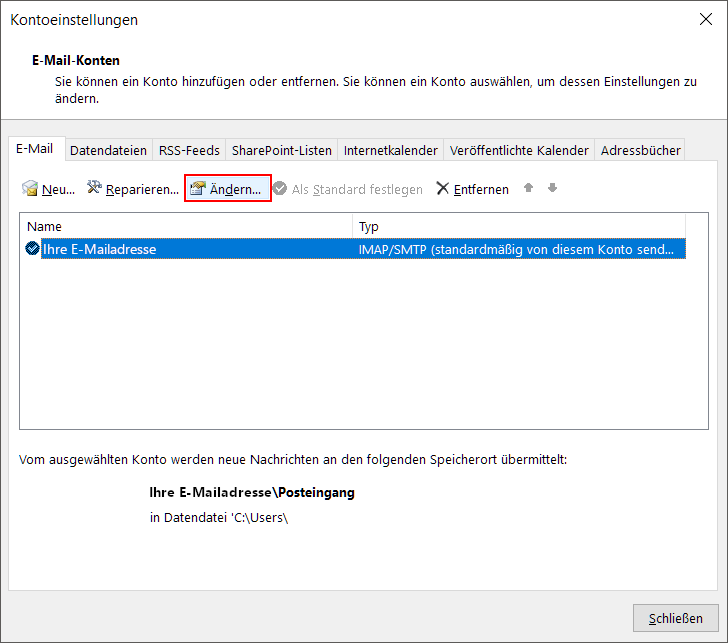
Task: Sort accounts by the Name column header
Action: 185,227
